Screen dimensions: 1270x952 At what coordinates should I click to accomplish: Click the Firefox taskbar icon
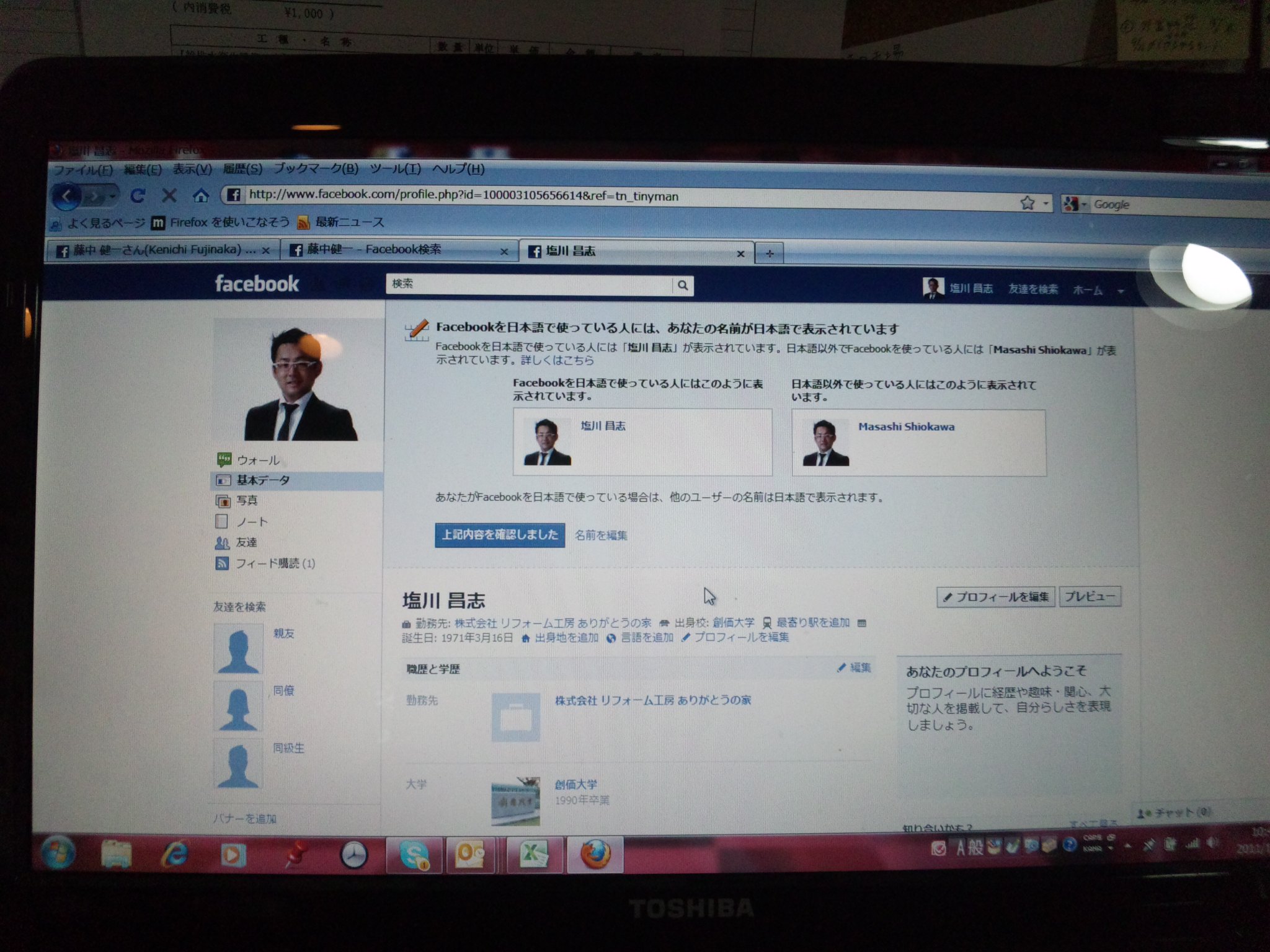[x=595, y=855]
